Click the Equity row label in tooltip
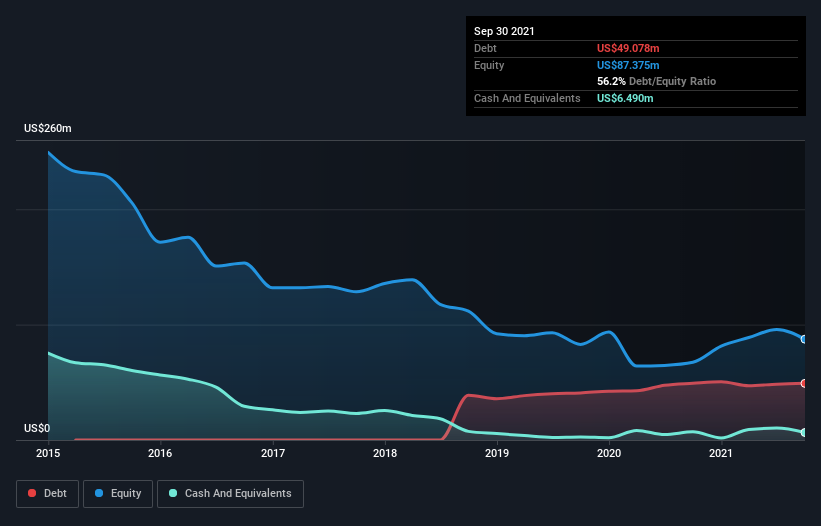821x526 pixels. (x=489, y=65)
